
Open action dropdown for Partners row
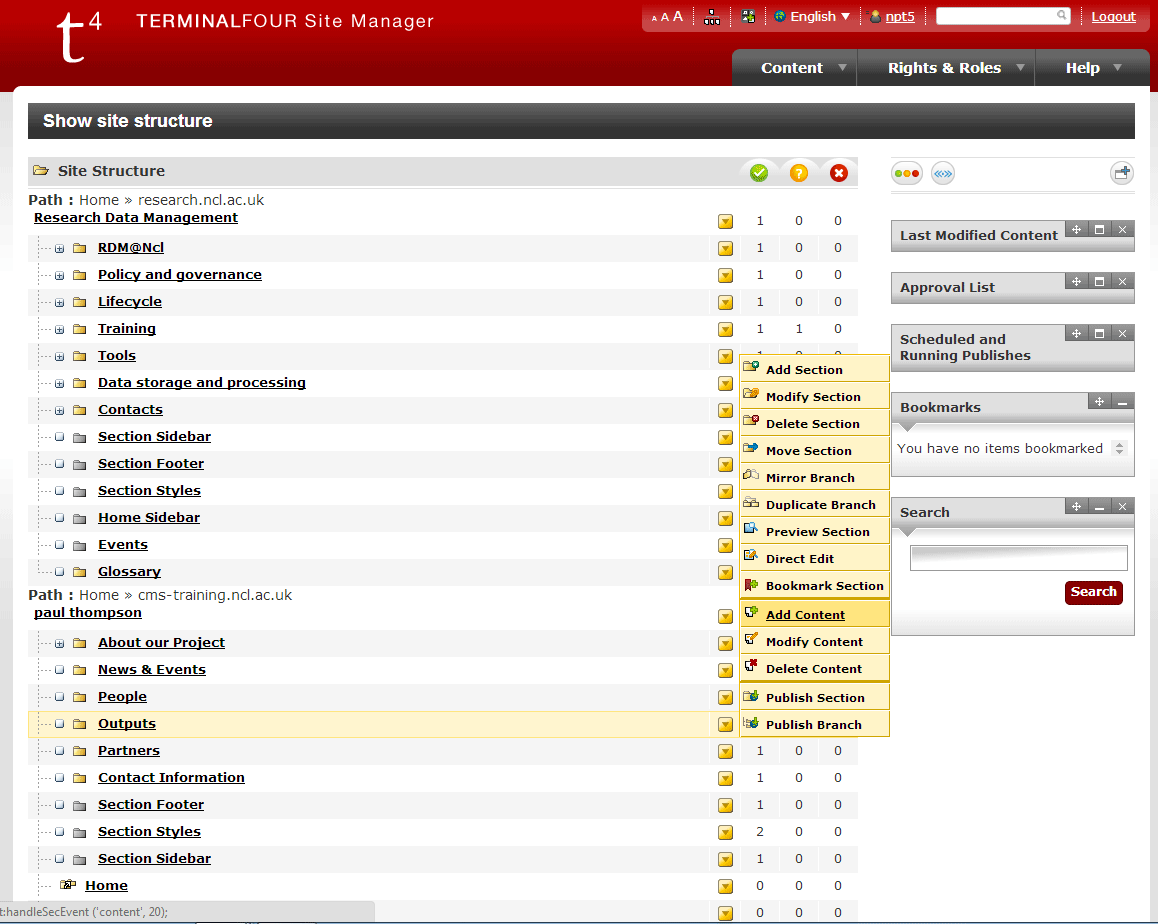(x=725, y=751)
